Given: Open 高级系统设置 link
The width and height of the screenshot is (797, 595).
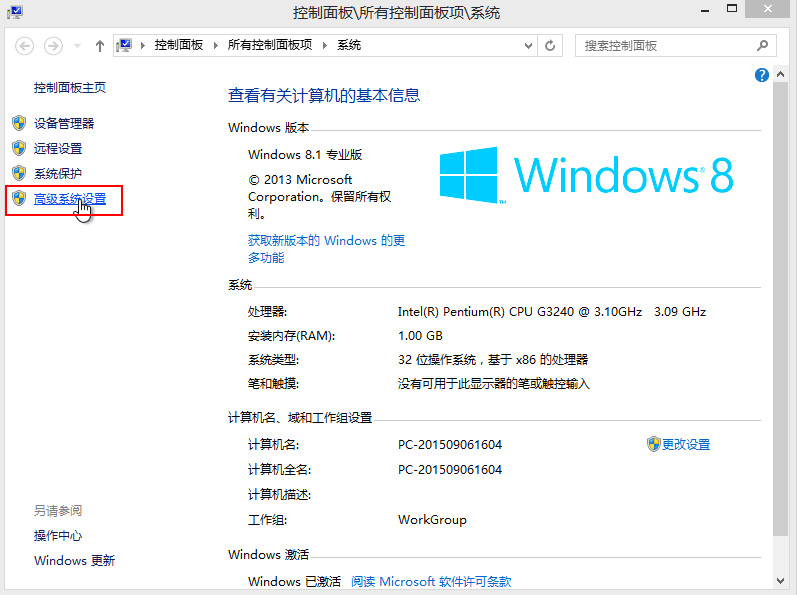Looking at the screenshot, I should [x=70, y=199].
